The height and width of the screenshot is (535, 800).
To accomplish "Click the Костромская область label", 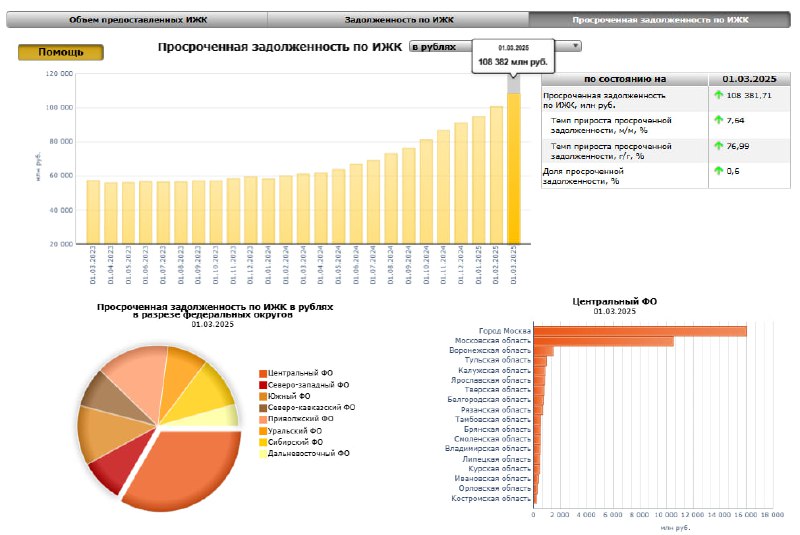I will (x=491, y=499).
